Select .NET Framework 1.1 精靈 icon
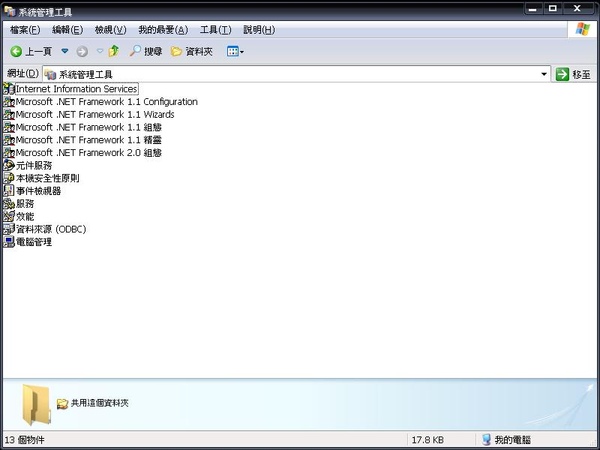The width and height of the screenshot is (600, 450). (9, 140)
